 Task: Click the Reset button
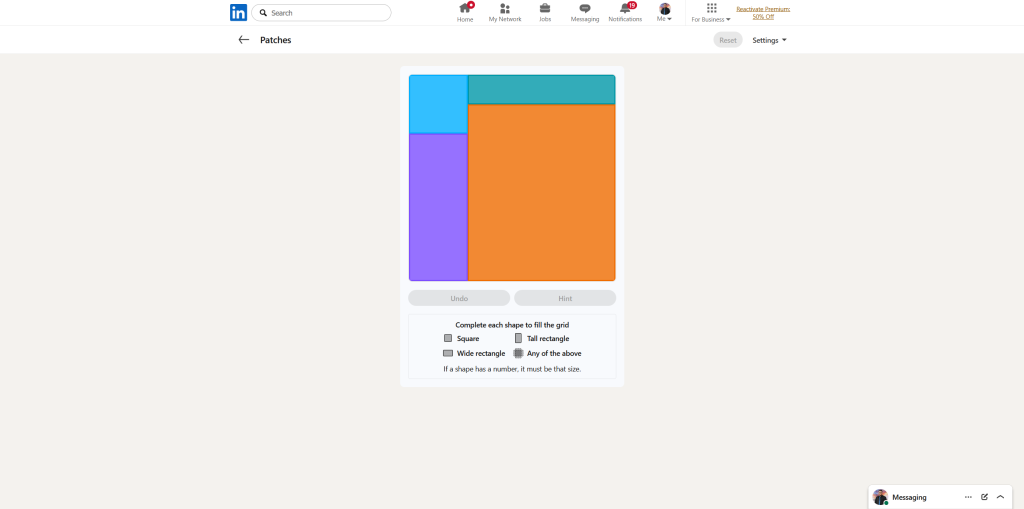click(728, 40)
